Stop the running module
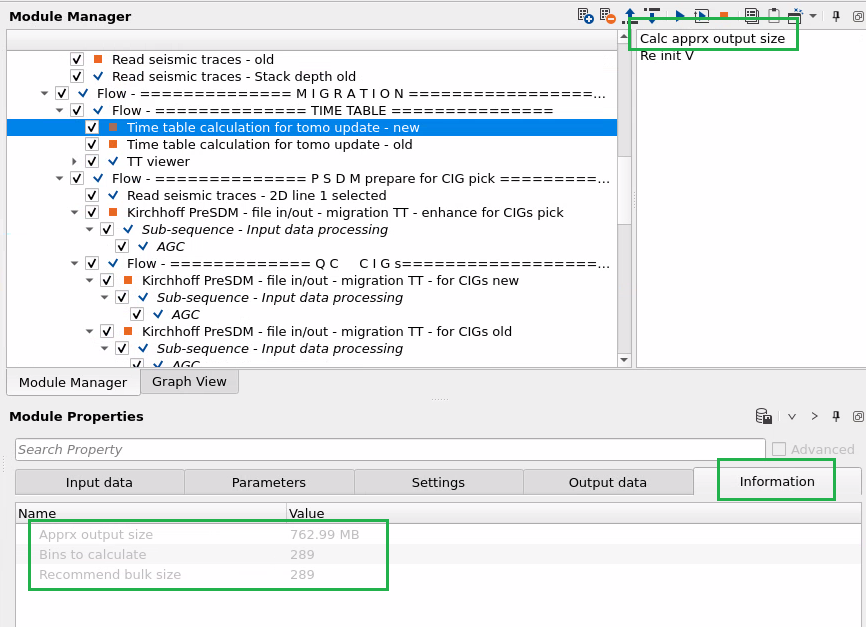 coord(724,16)
